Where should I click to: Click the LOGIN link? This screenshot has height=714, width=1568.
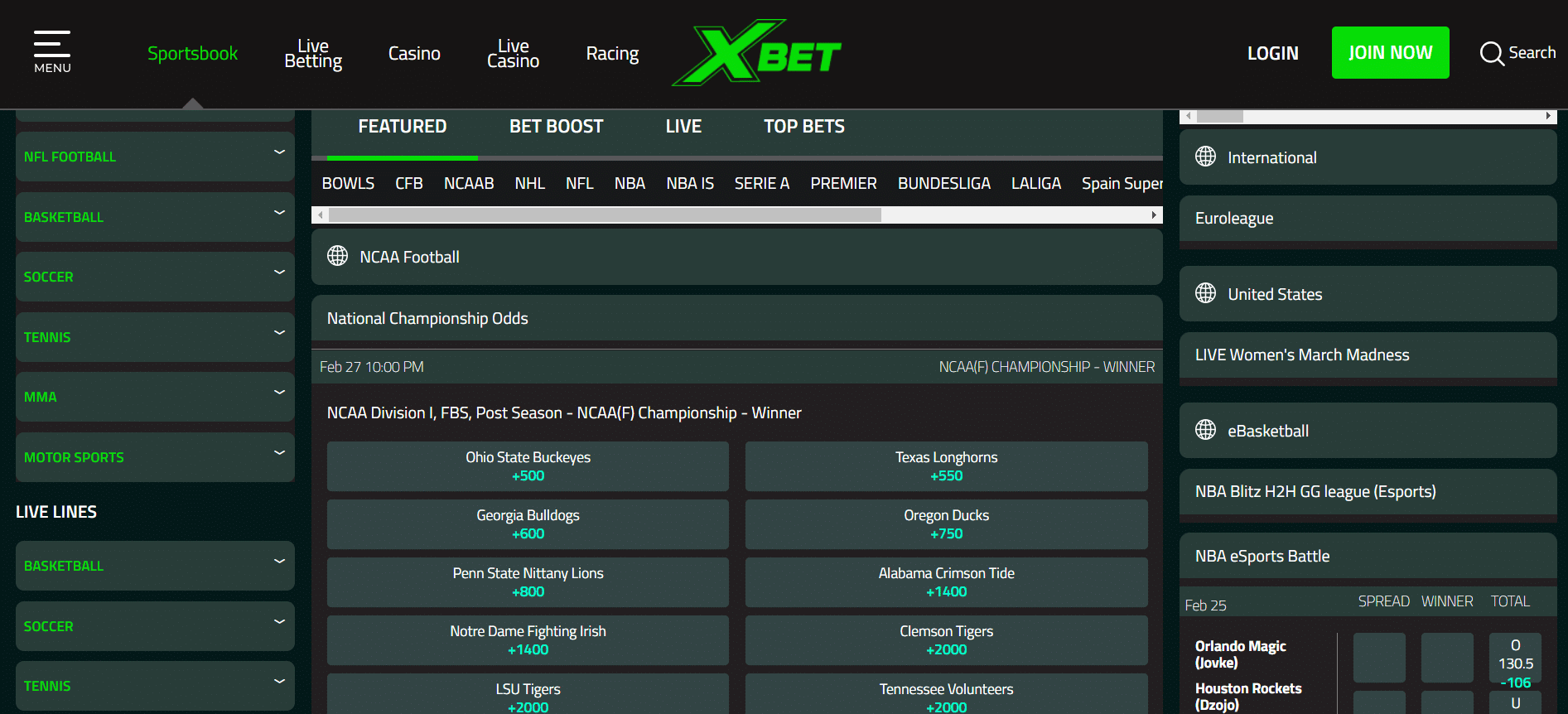click(x=1273, y=53)
